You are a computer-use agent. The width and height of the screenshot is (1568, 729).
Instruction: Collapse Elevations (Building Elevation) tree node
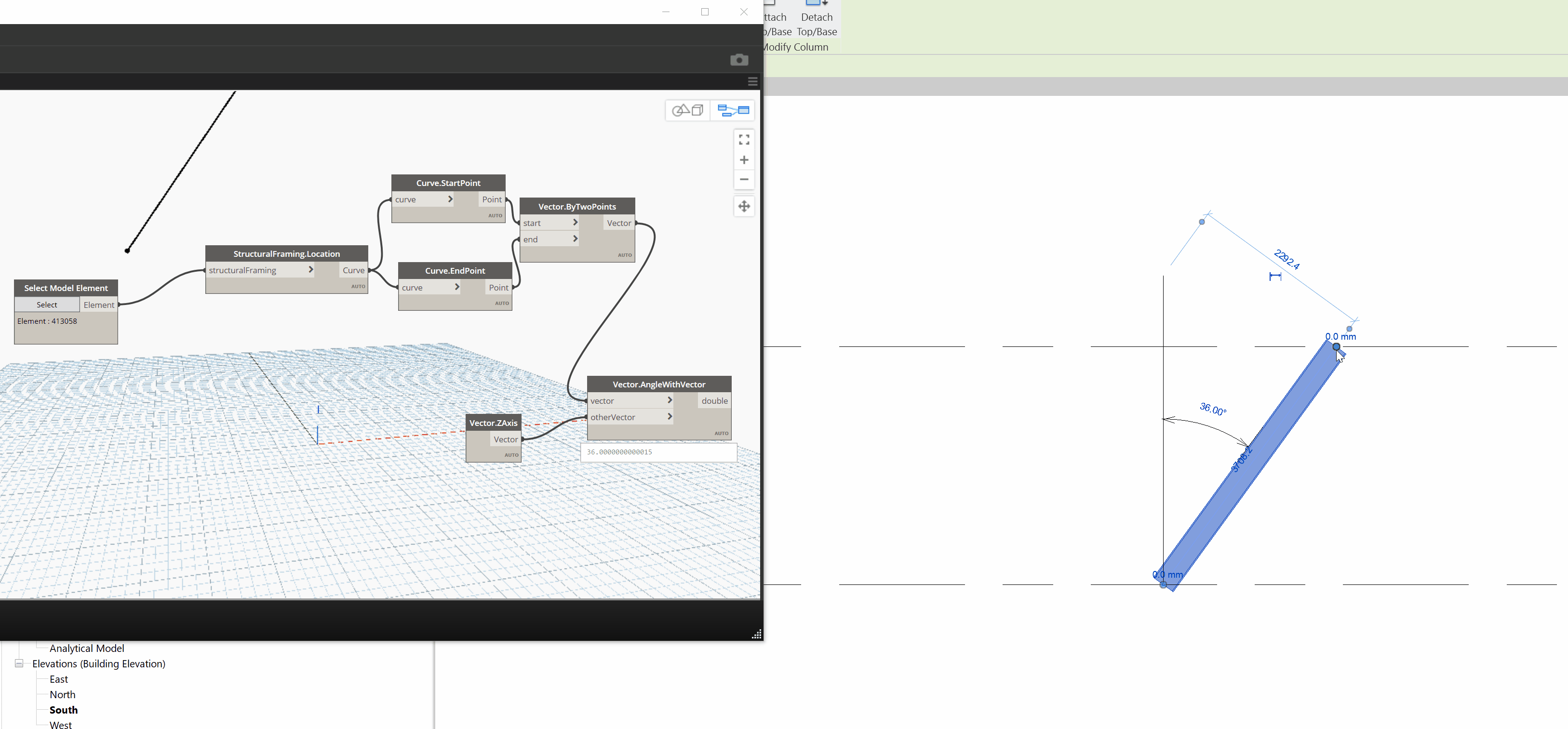tap(19, 663)
